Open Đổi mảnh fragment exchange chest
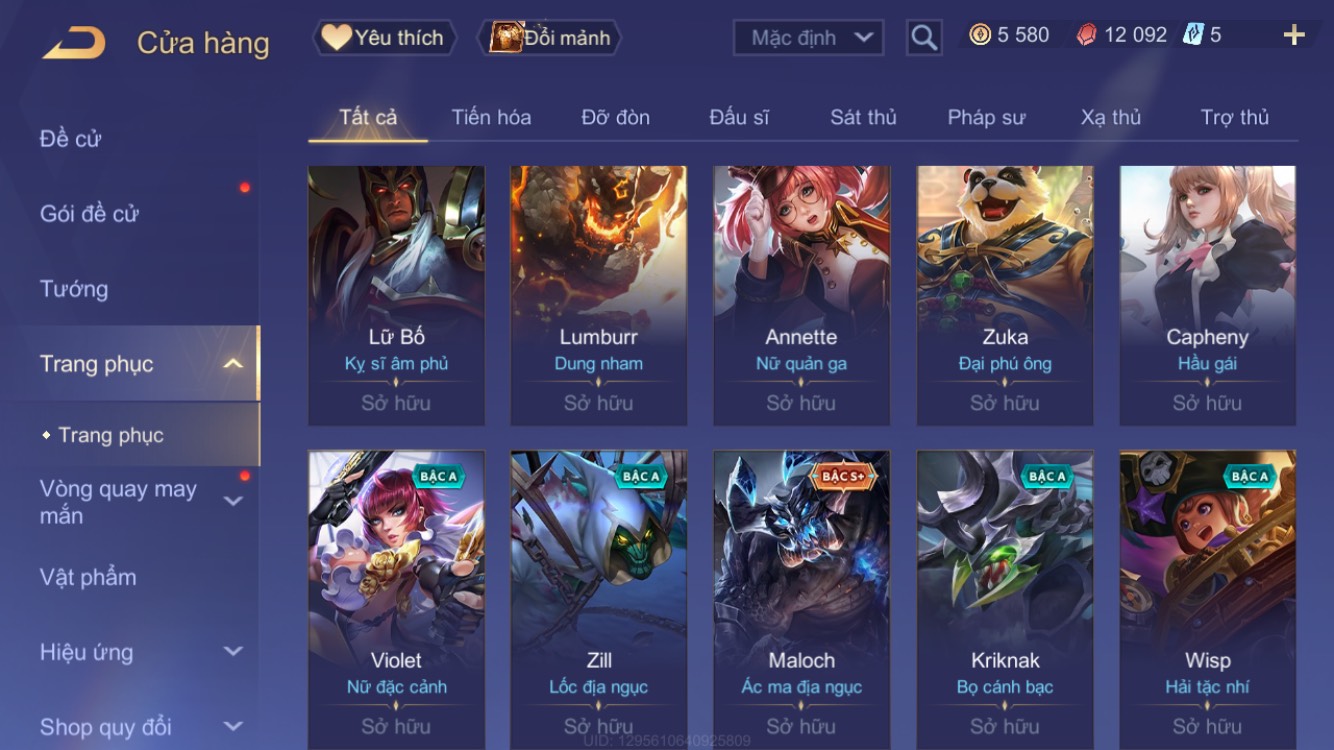 (550, 38)
